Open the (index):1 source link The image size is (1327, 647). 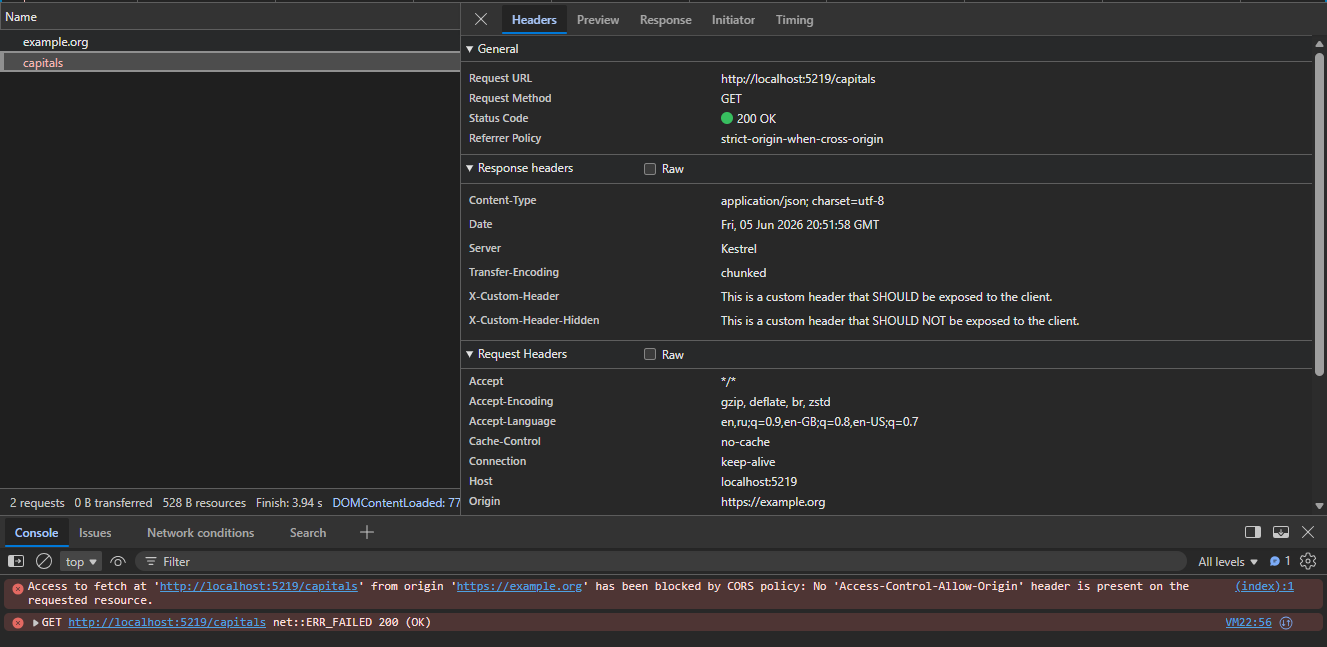1264,586
